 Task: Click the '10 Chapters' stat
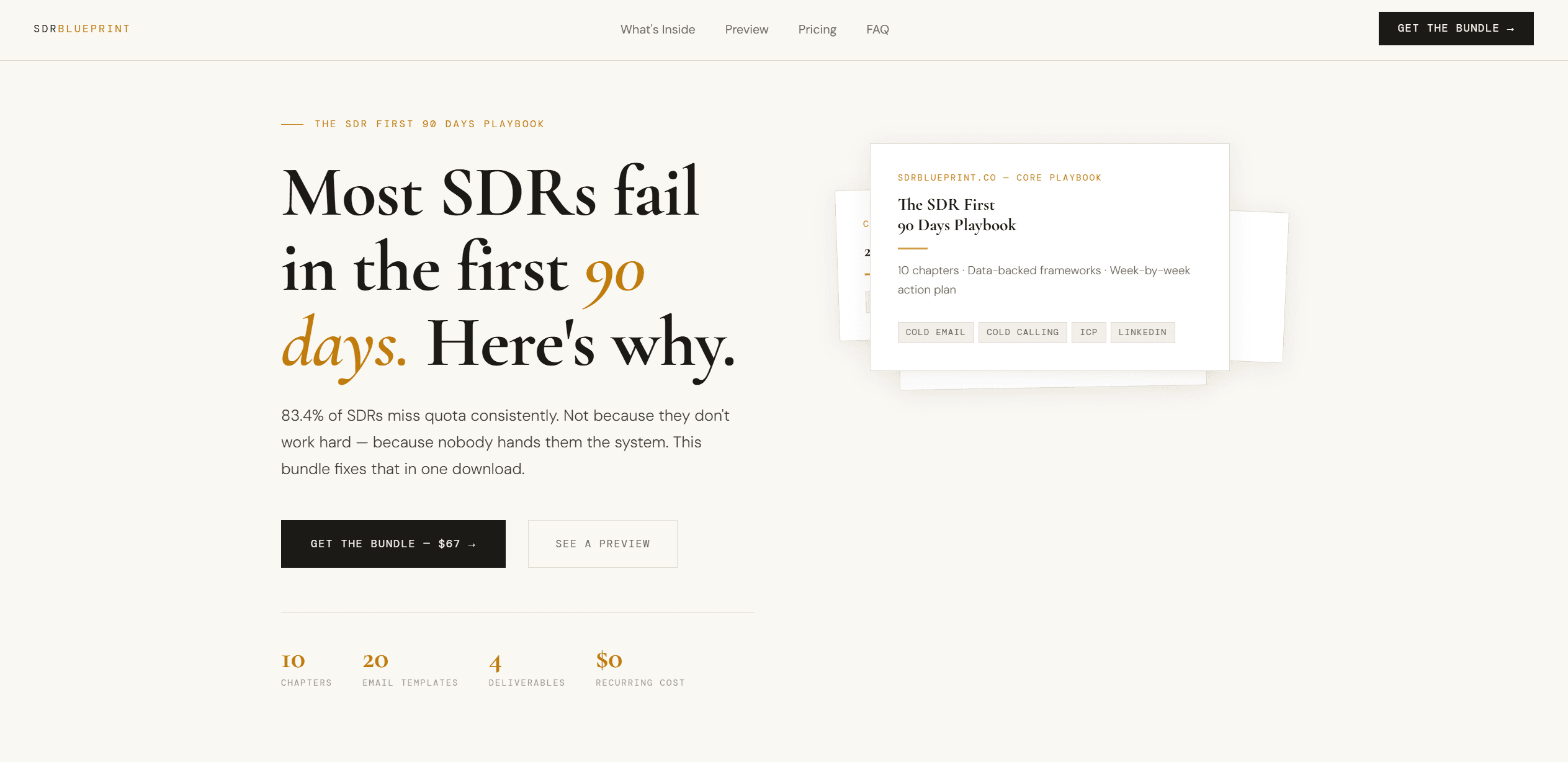[x=306, y=668]
